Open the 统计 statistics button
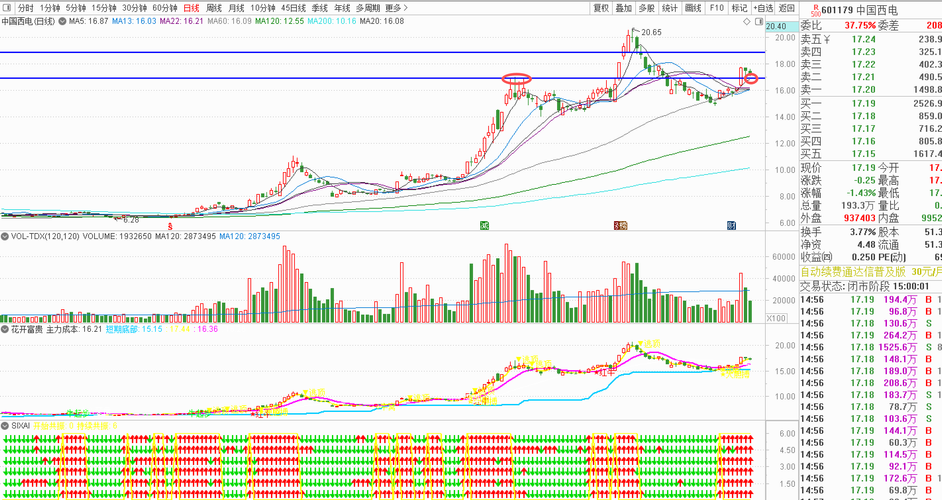This screenshot has height=500, width=942. (669, 8)
